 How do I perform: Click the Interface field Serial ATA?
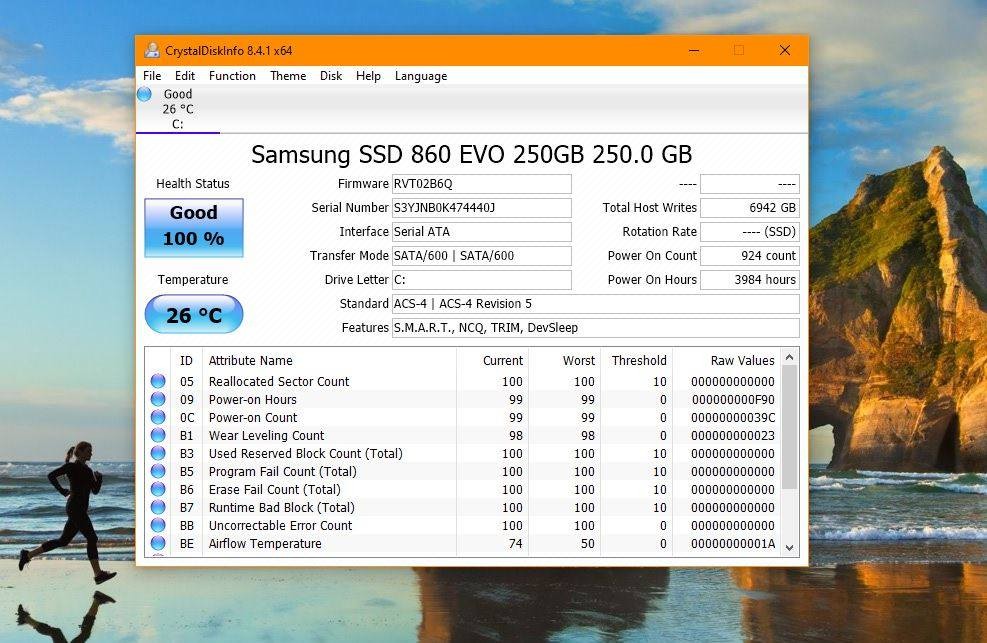(x=482, y=232)
